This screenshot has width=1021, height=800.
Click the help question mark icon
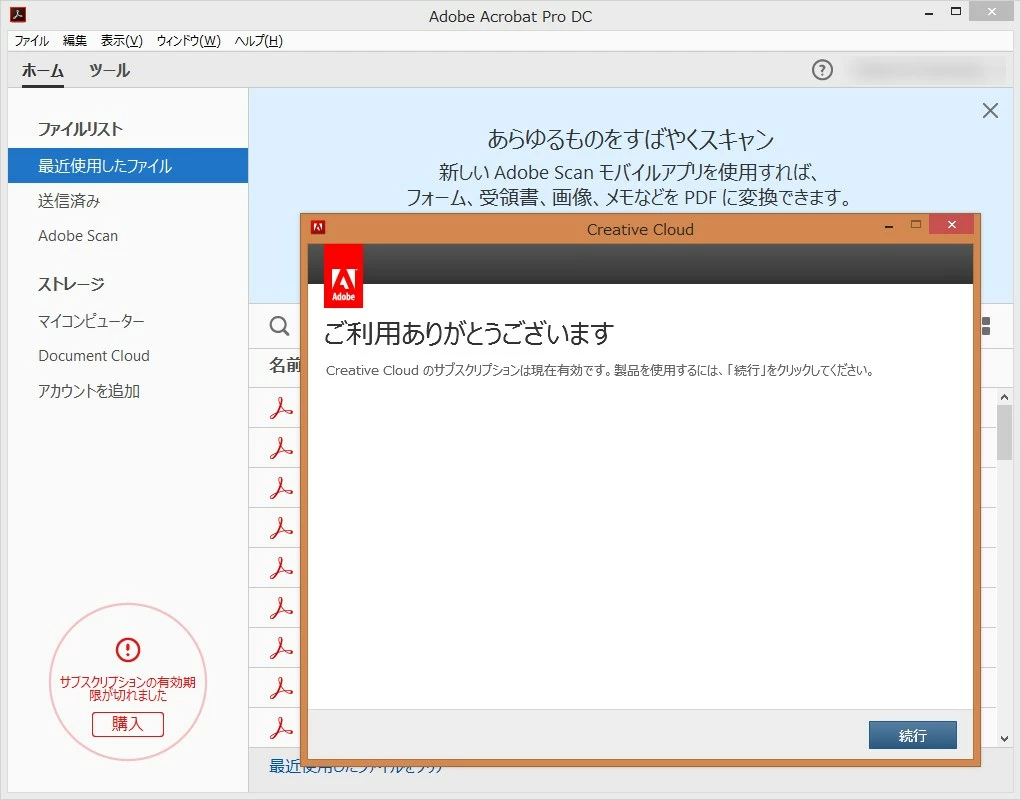(x=822, y=70)
